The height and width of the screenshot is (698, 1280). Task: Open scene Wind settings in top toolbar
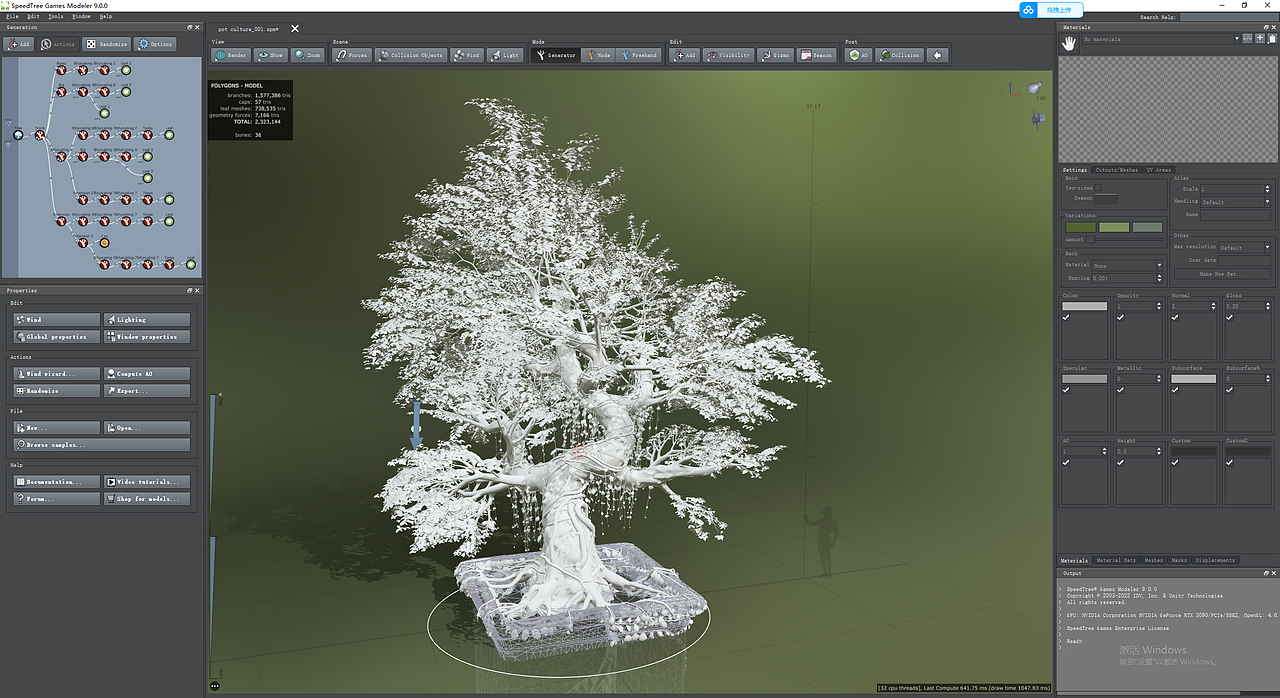point(466,55)
